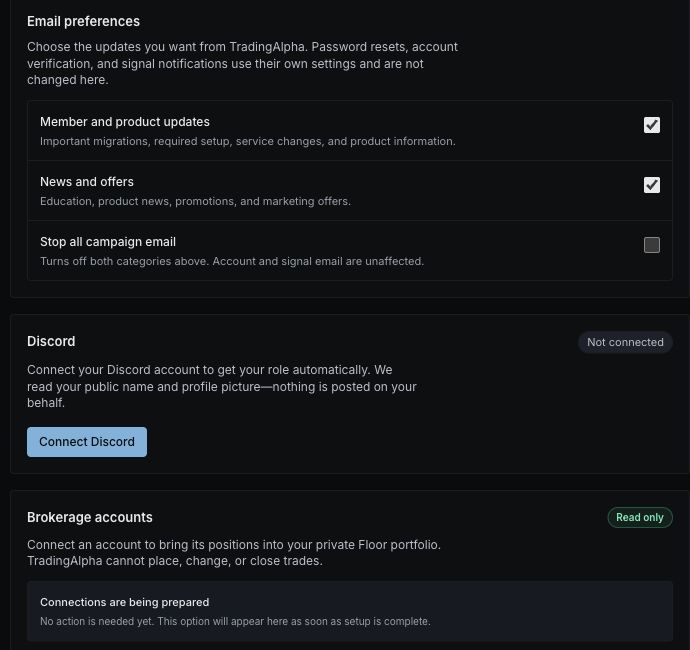Click the Stop all campaign email label
690x650 pixels.
click(x=108, y=242)
